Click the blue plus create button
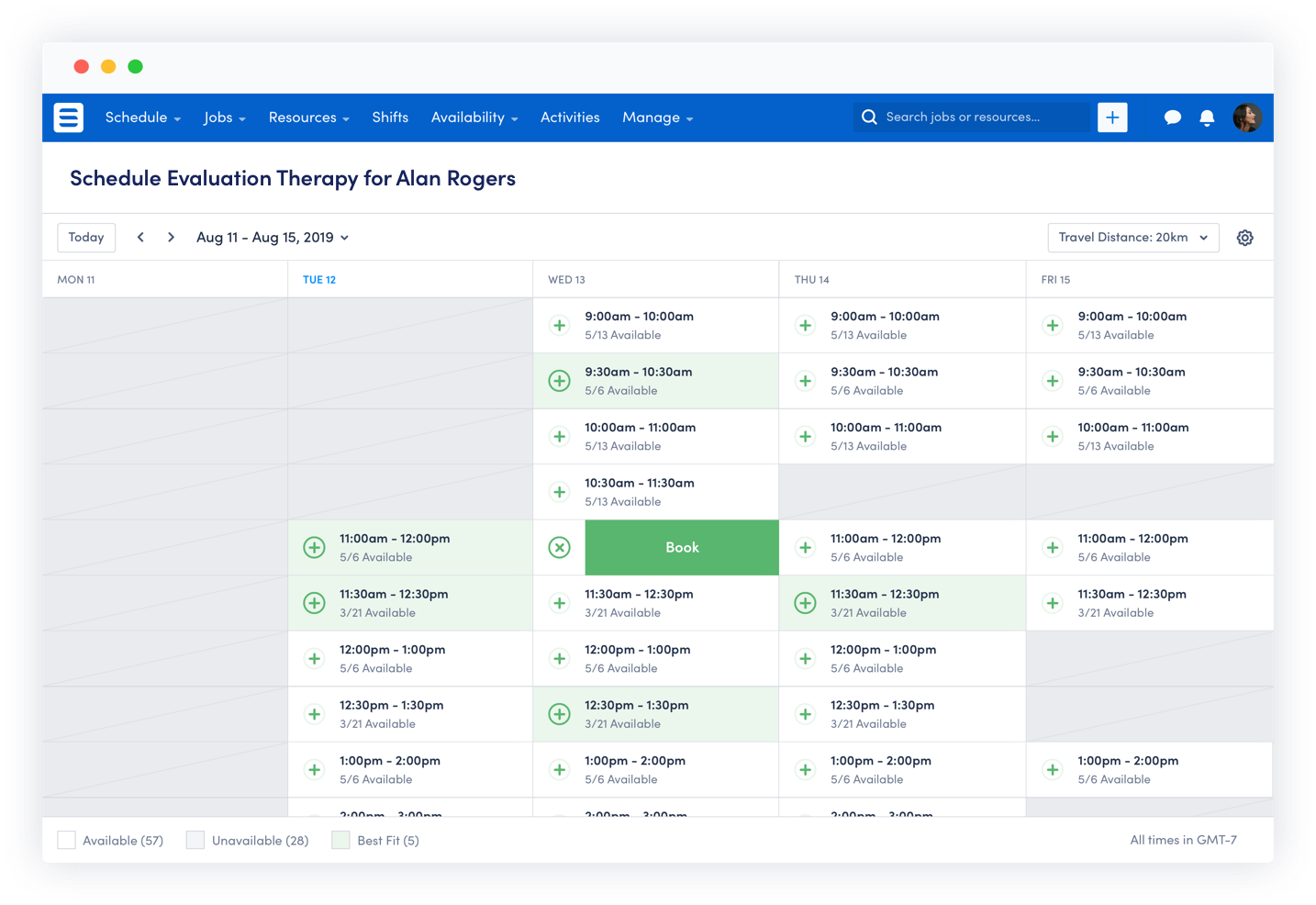This screenshot has height=905, width=1316. coord(1112,117)
